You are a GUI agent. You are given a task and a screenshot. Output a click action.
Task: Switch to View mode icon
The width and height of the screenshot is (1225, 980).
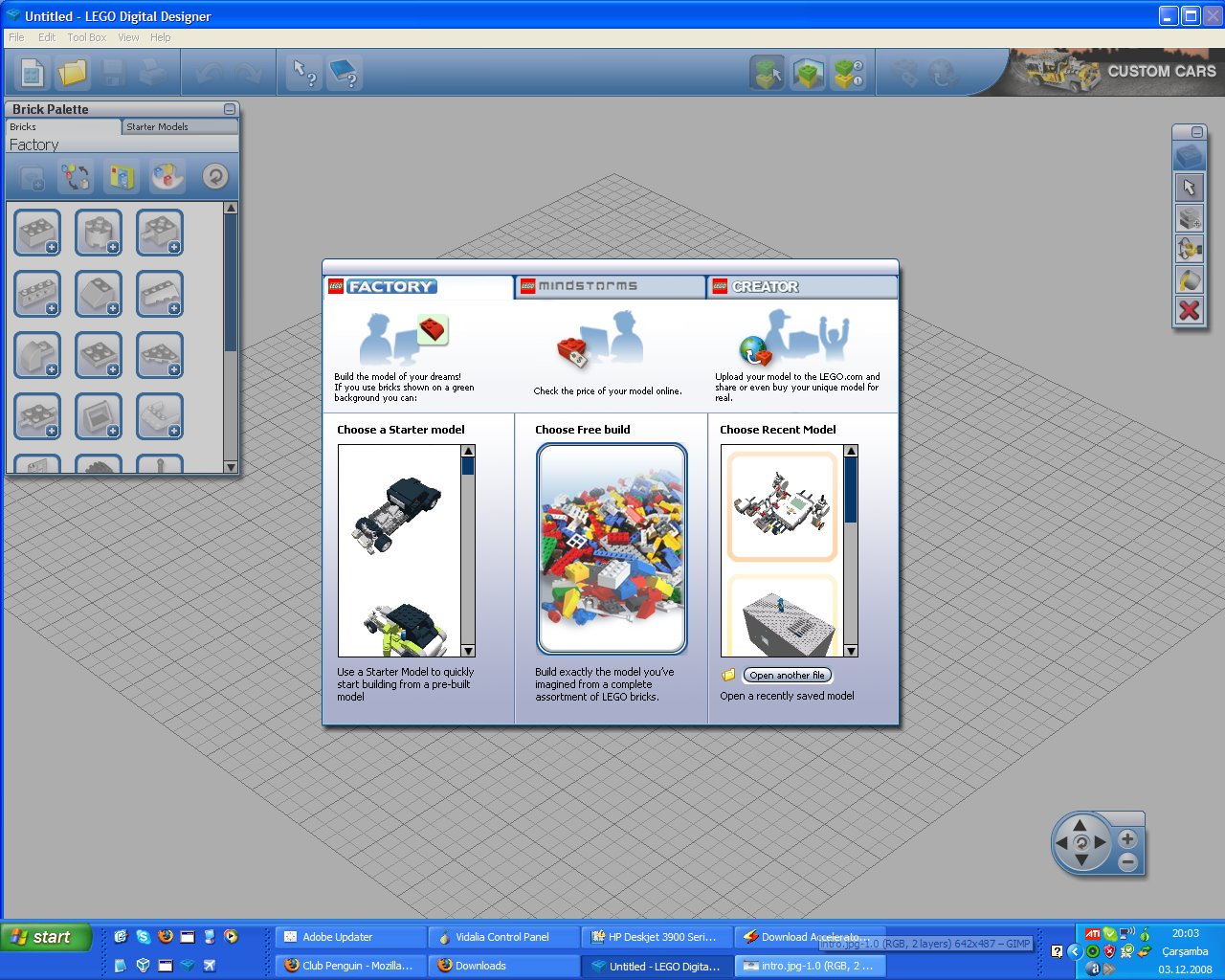(x=808, y=73)
